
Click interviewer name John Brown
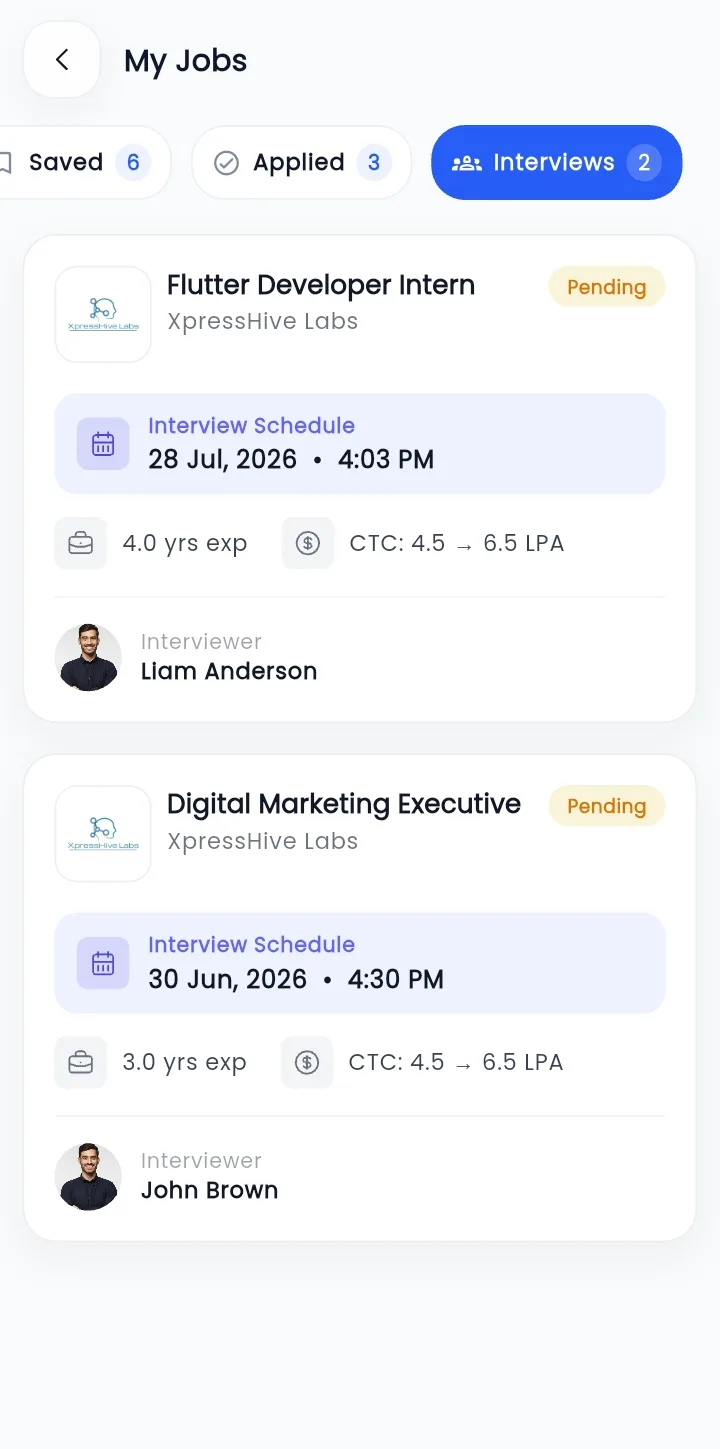(x=209, y=1190)
